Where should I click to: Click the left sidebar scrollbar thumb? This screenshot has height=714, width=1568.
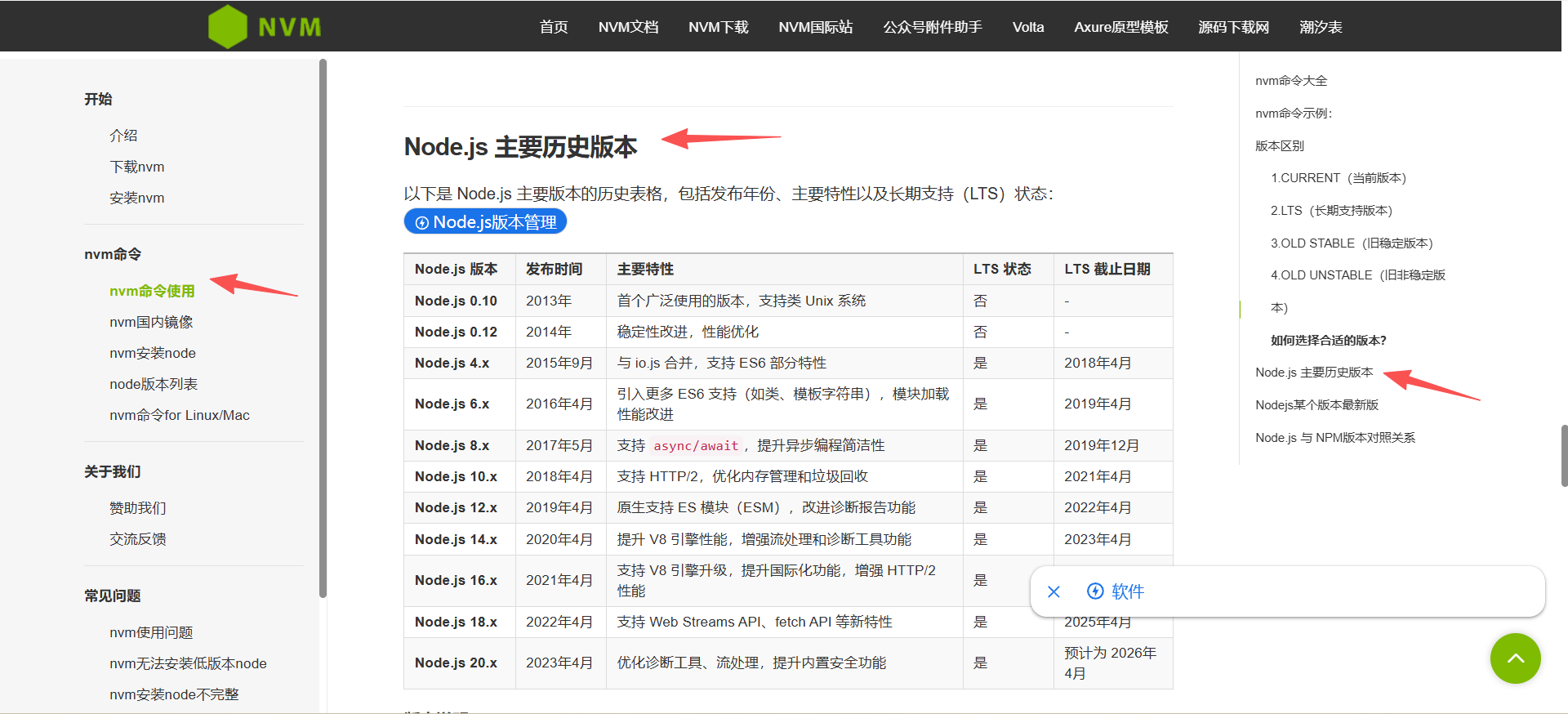(x=323, y=327)
